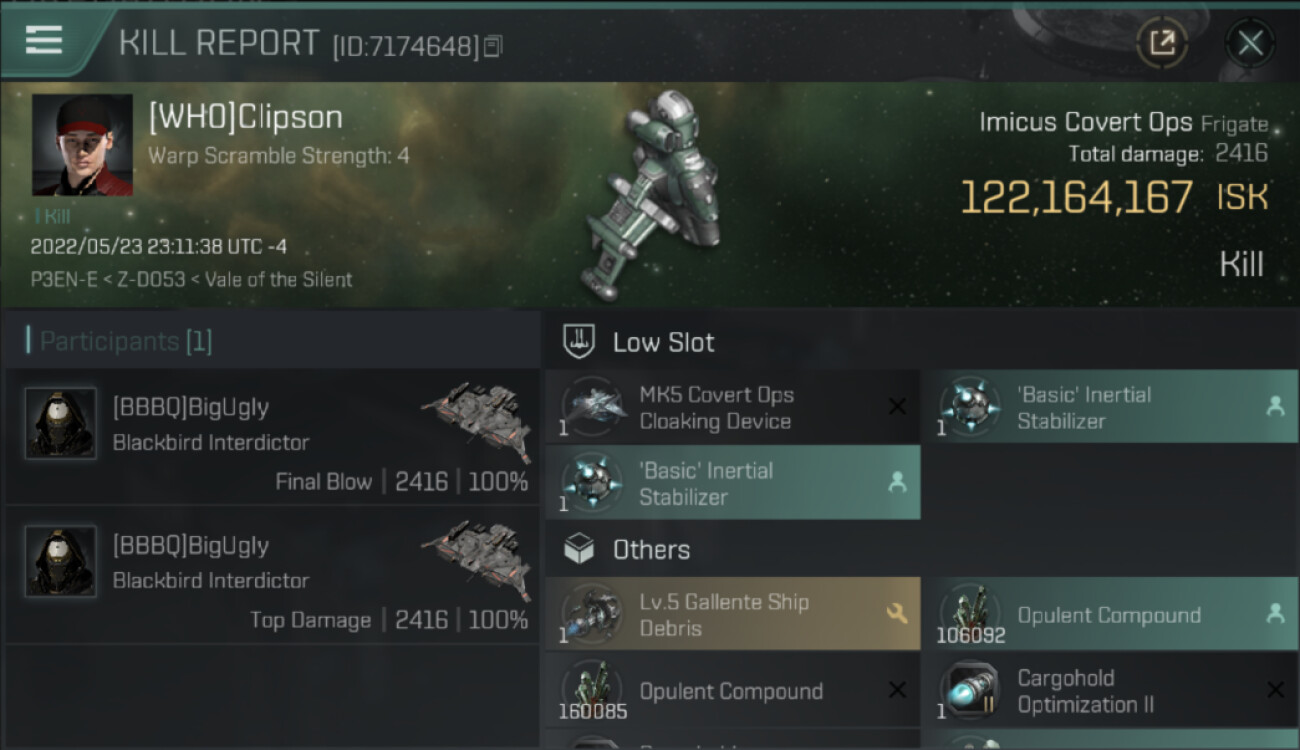Copy the kill report ID icon
Image resolution: width=1300 pixels, height=750 pixels.
(x=492, y=46)
